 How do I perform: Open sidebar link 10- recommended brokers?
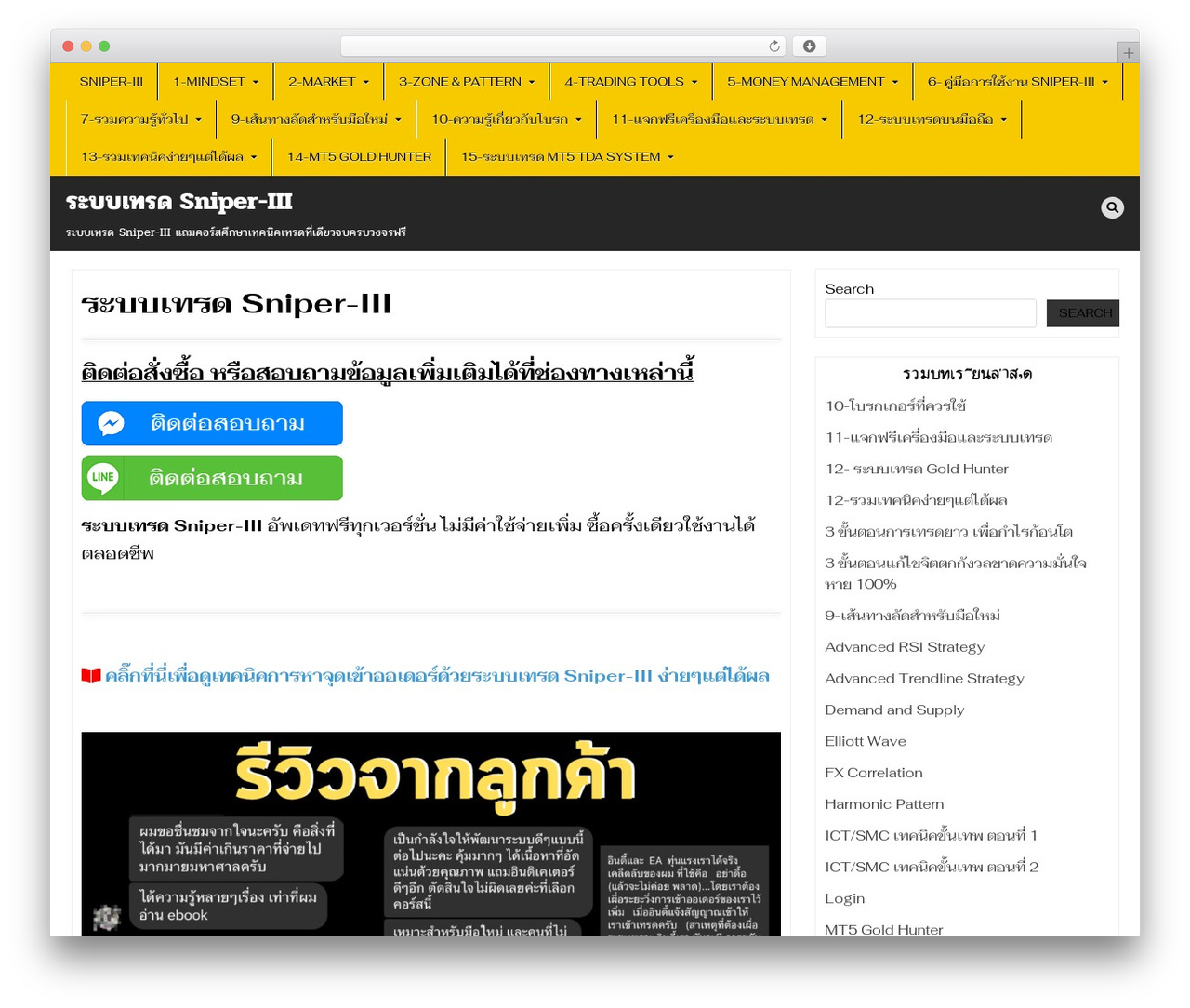pyautogui.click(x=895, y=405)
